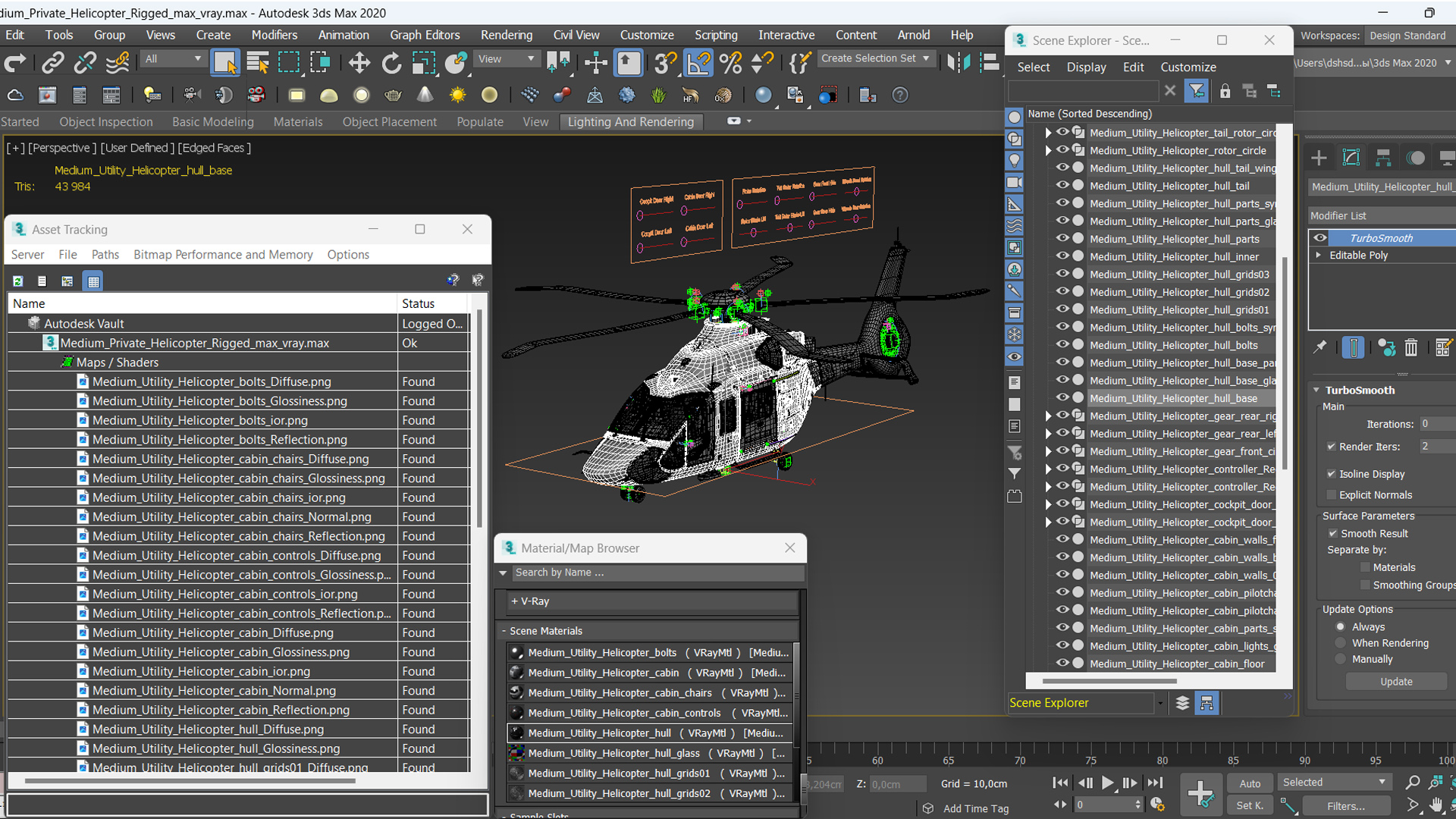Hide Medium_Utility_Helicopter_hull_inner in Scene Explorer
Viewport: 1456px width, 819px height.
1062,256
